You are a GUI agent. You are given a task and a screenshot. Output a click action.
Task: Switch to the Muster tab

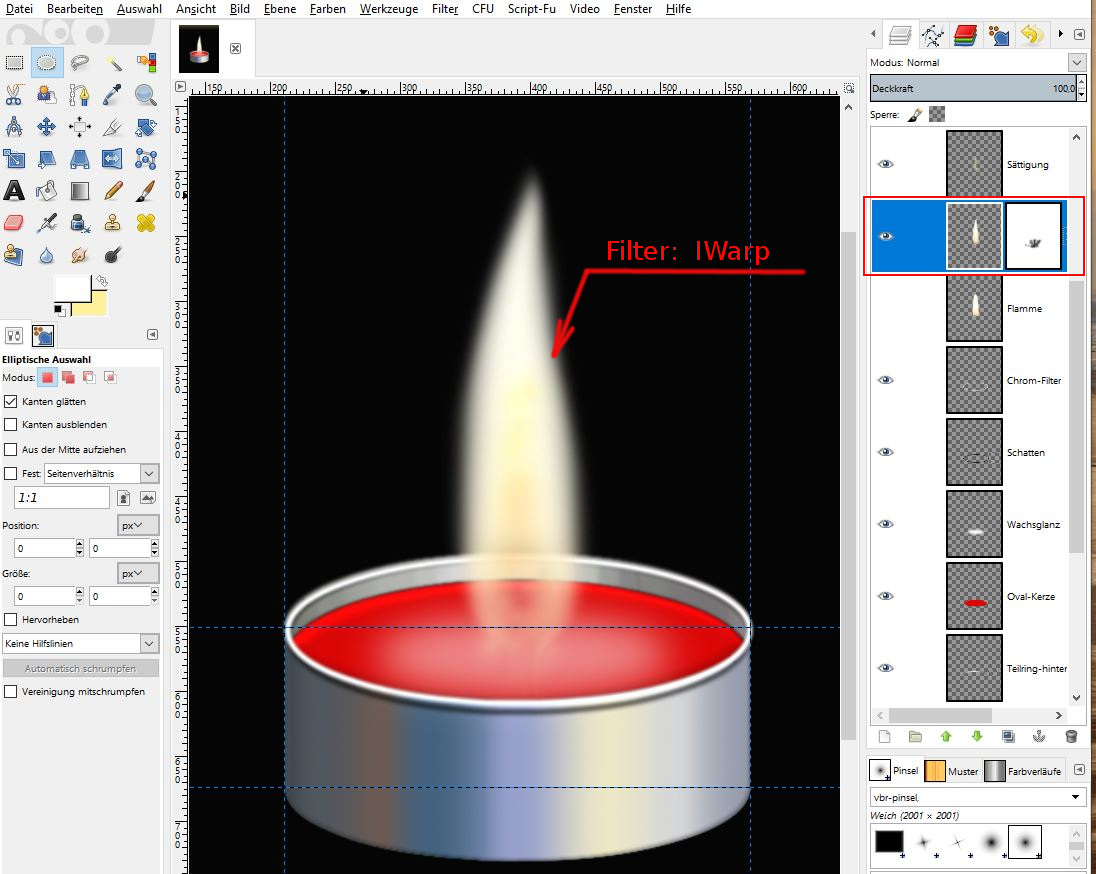(951, 771)
